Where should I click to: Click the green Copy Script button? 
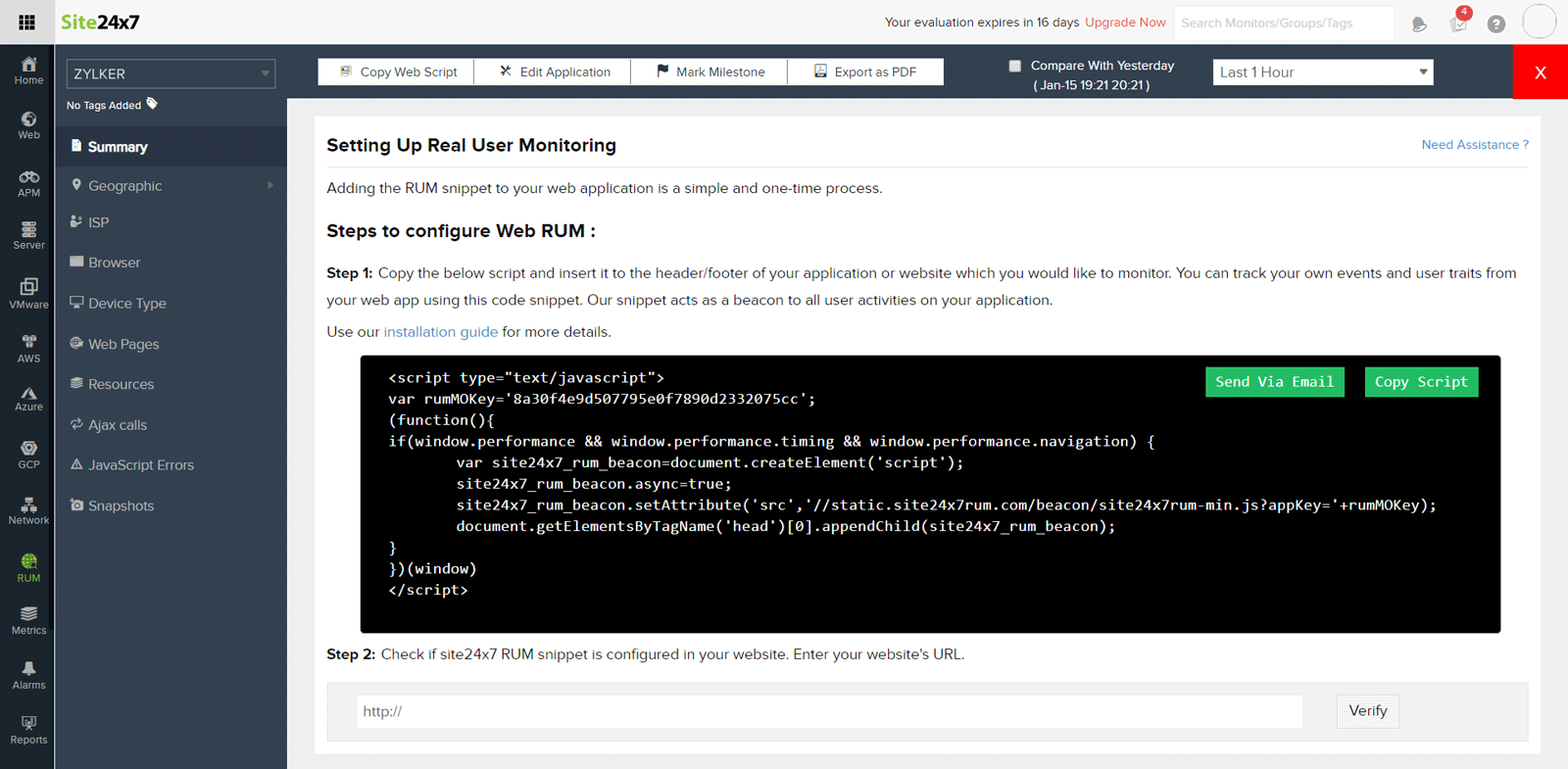[1420, 382]
